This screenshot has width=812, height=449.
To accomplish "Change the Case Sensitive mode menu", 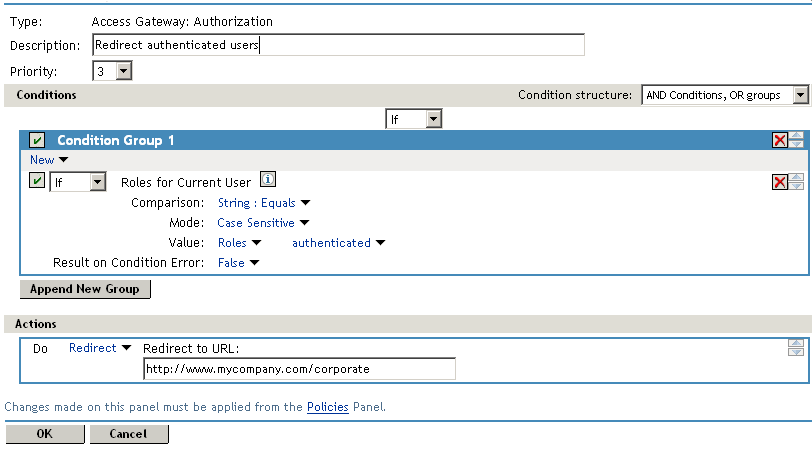I will pyautogui.click(x=263, y=223).
